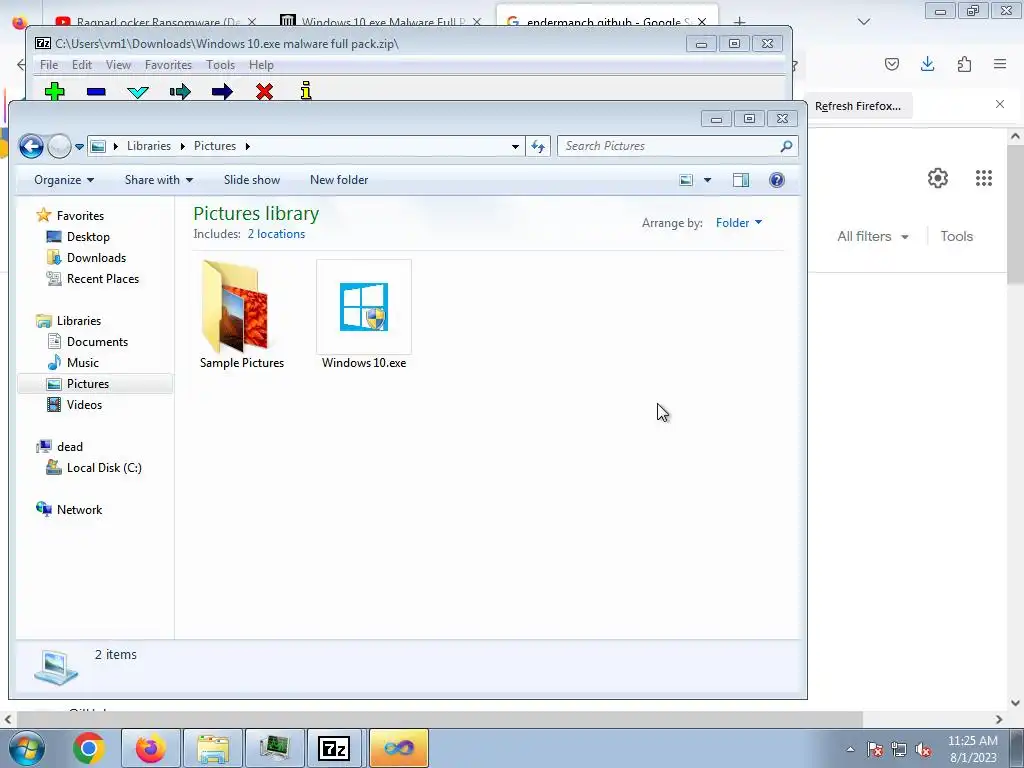
Task: Click the 7-Zip Test checkmark icon
Action: click(138, 92)
